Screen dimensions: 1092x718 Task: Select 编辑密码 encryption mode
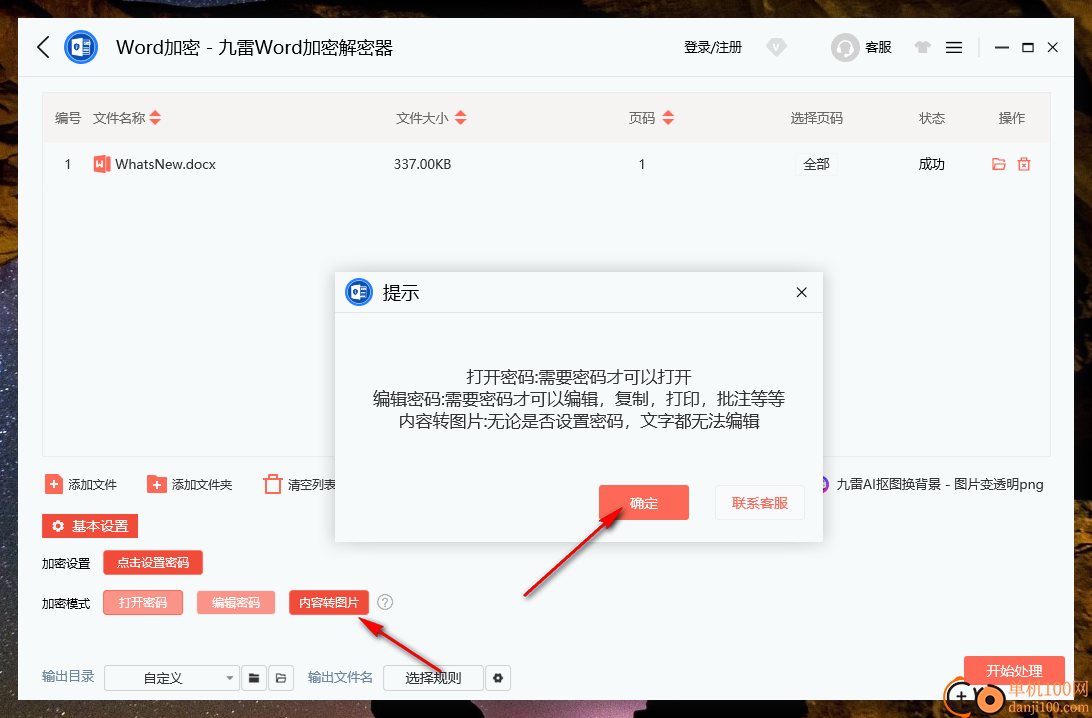point(235,602)
